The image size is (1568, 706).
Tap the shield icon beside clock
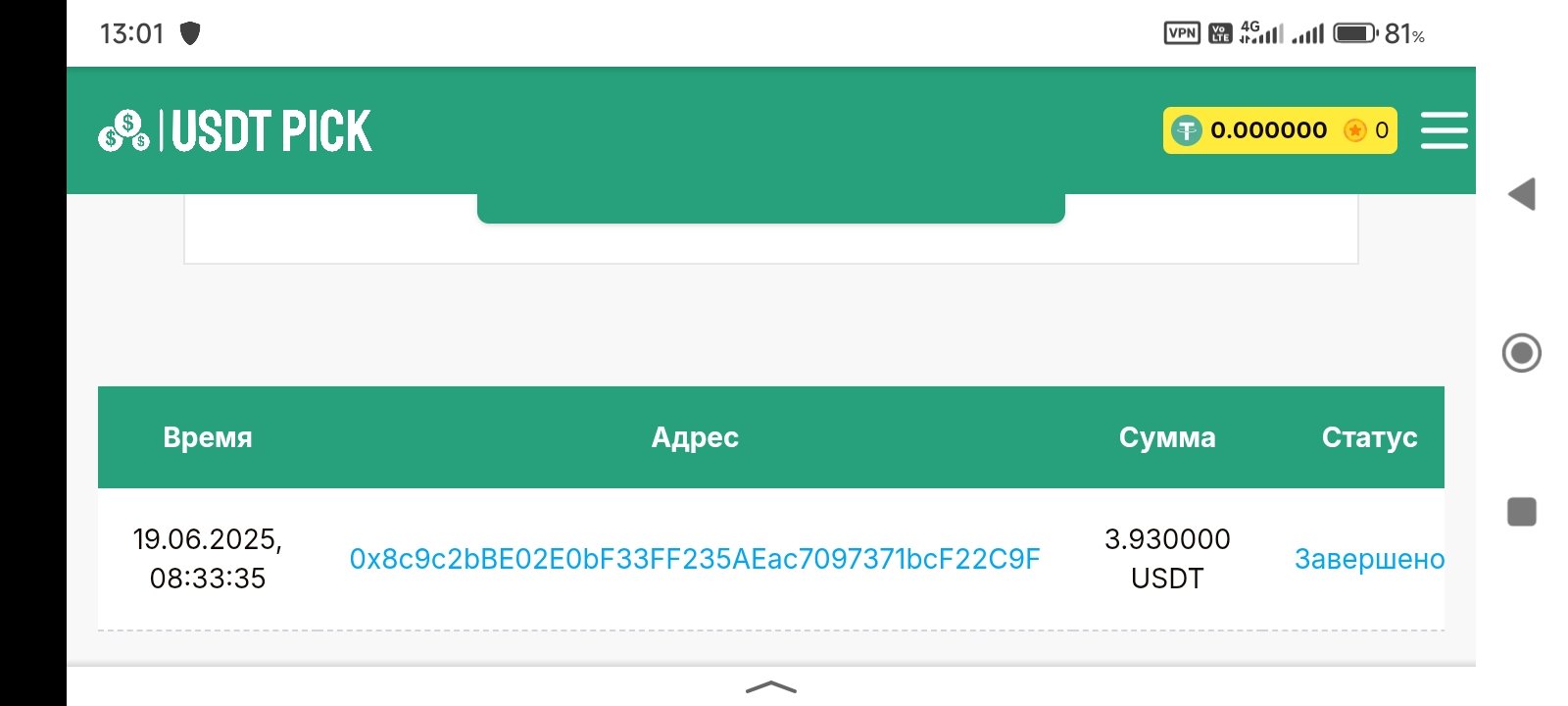[x=190, y=33]
